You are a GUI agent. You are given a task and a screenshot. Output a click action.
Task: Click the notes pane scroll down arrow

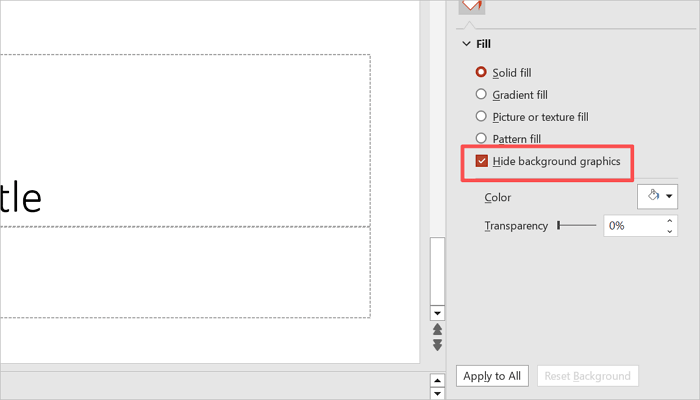click(x=438, y=393)
